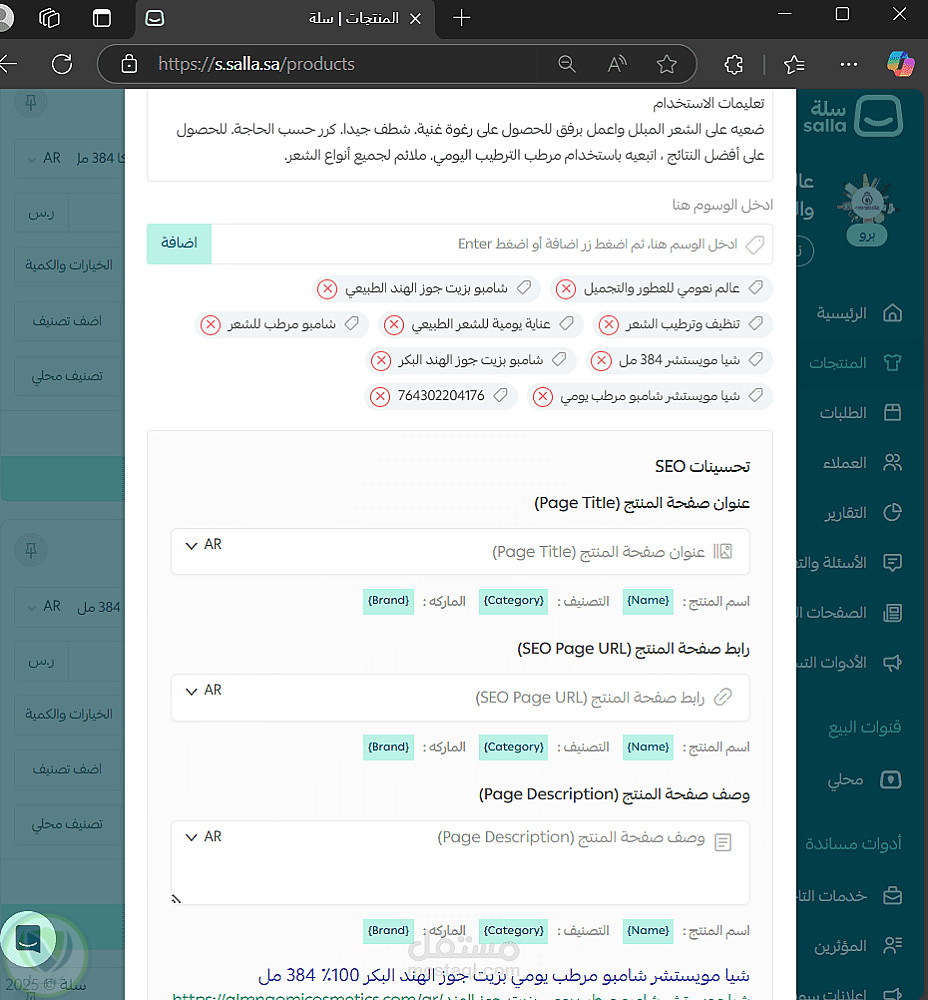This screenshot has width=928, height=1000.
Task: Click the pages document icon in sidebar
Action: coord(892,613)
